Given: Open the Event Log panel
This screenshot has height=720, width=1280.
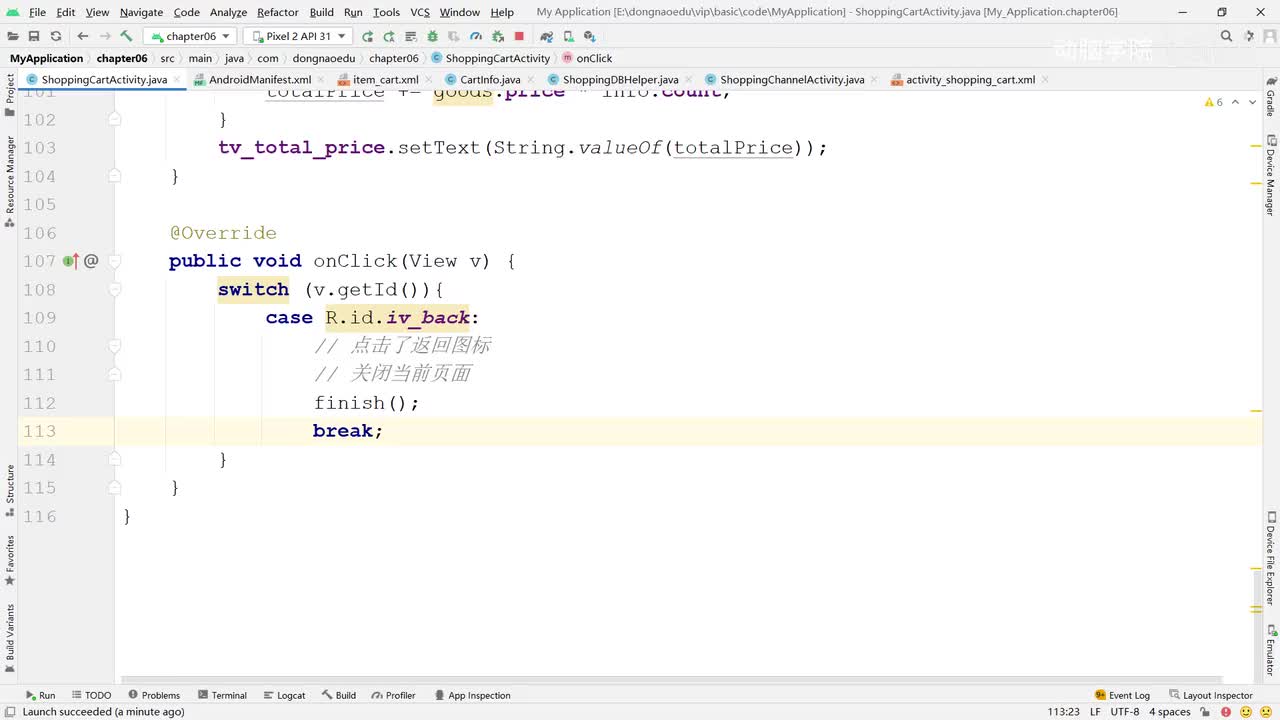Looking at the screenshot, I should click(1122, 695).
